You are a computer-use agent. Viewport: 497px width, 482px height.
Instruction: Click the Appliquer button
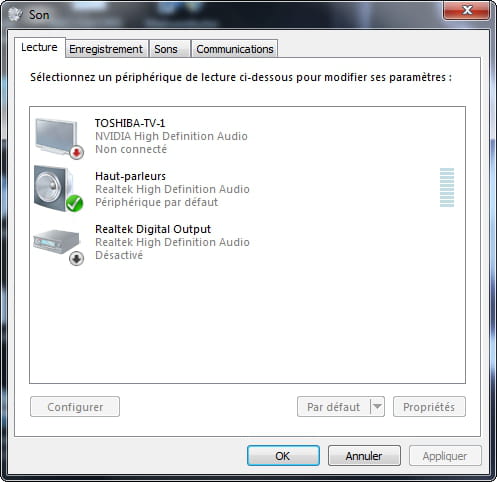[x=445, y=456]
